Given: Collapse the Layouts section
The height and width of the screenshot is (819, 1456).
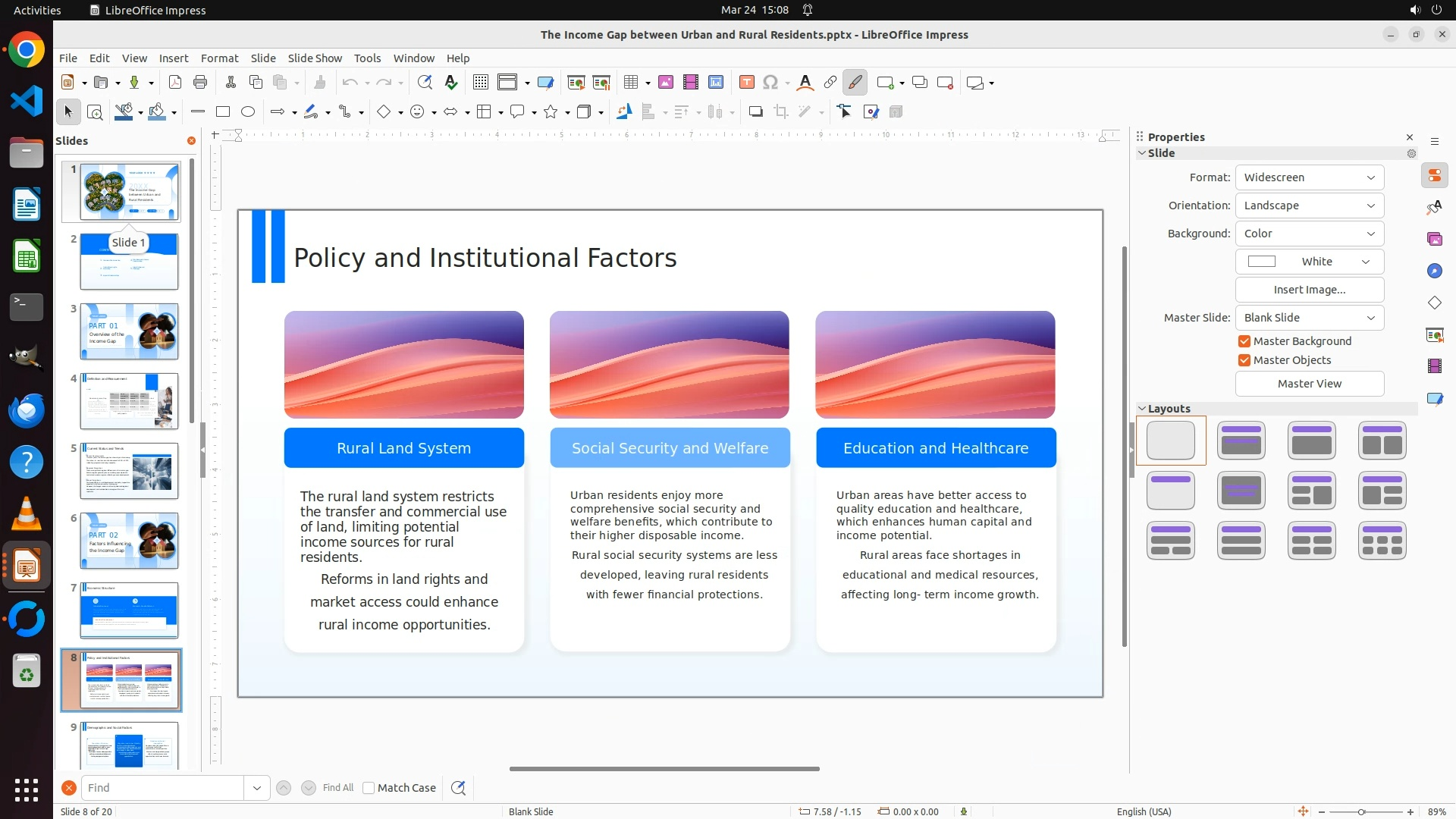Looking at the screenshot, I should [1142, 409].
